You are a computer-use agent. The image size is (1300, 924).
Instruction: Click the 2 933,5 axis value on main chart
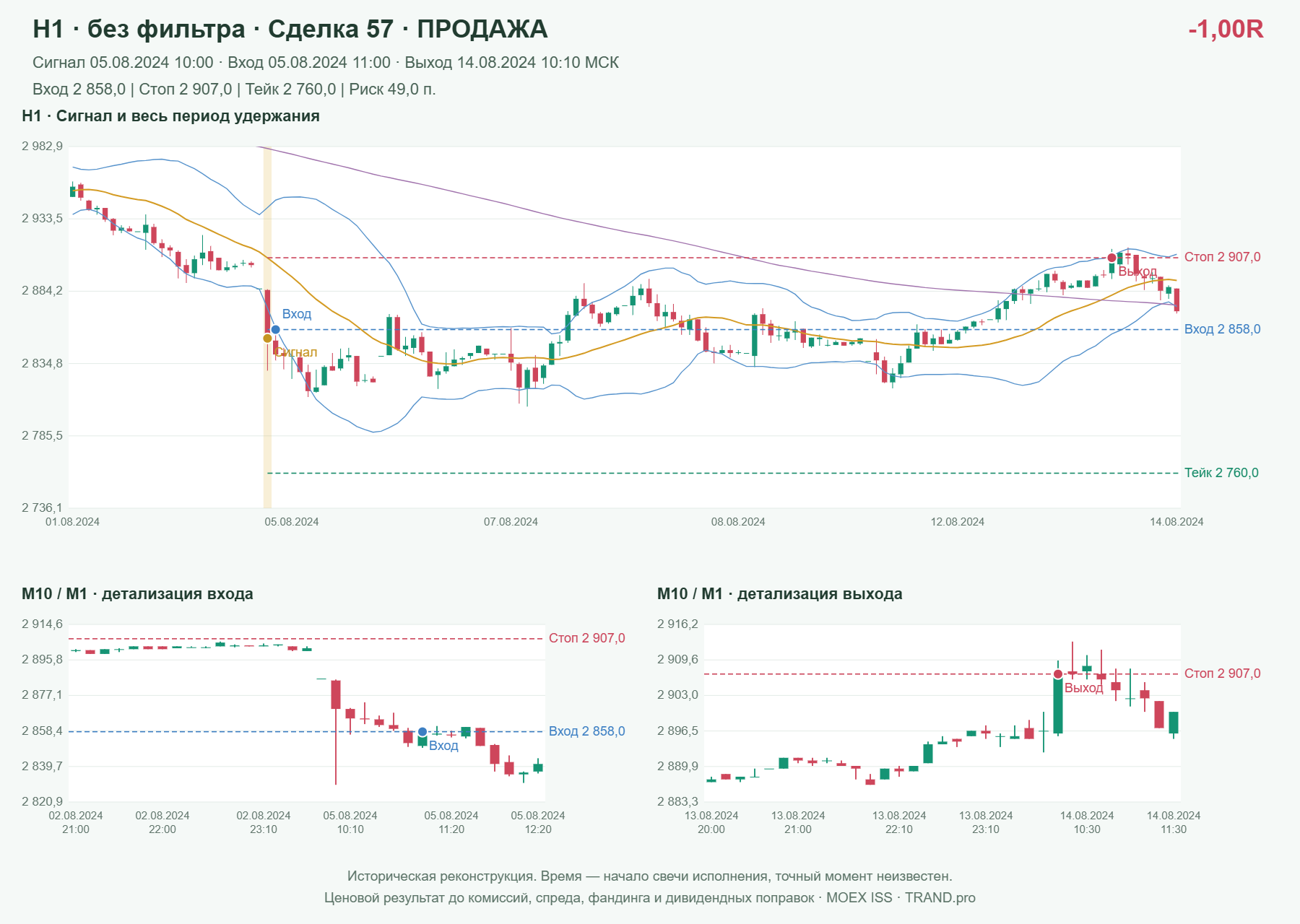click(42, 218)
